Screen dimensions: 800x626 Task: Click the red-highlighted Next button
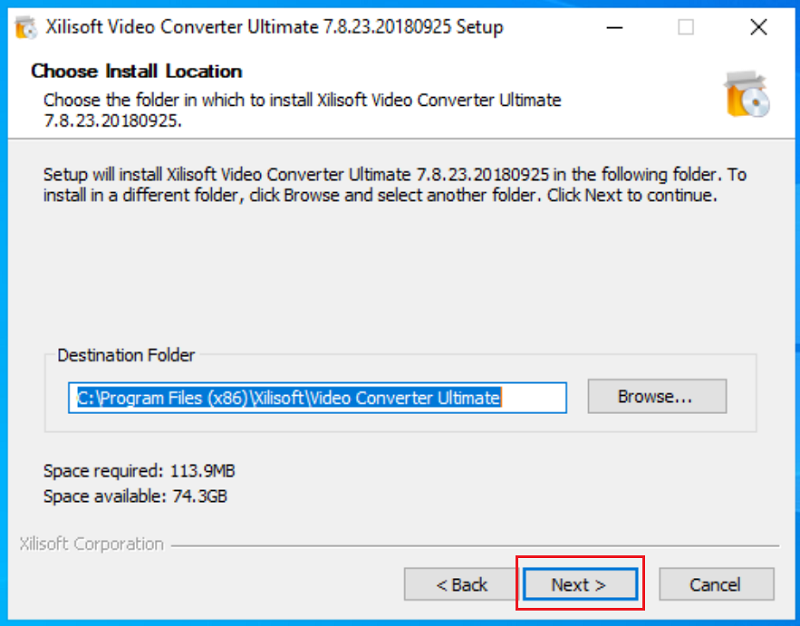[x=580, y=584]
